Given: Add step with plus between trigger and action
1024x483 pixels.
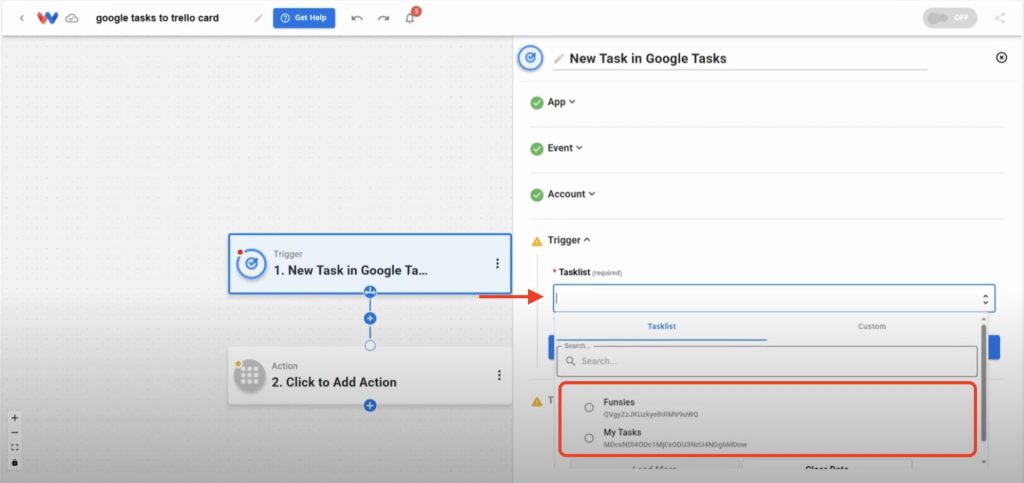Looking at the screenshot, I should 370,319.
